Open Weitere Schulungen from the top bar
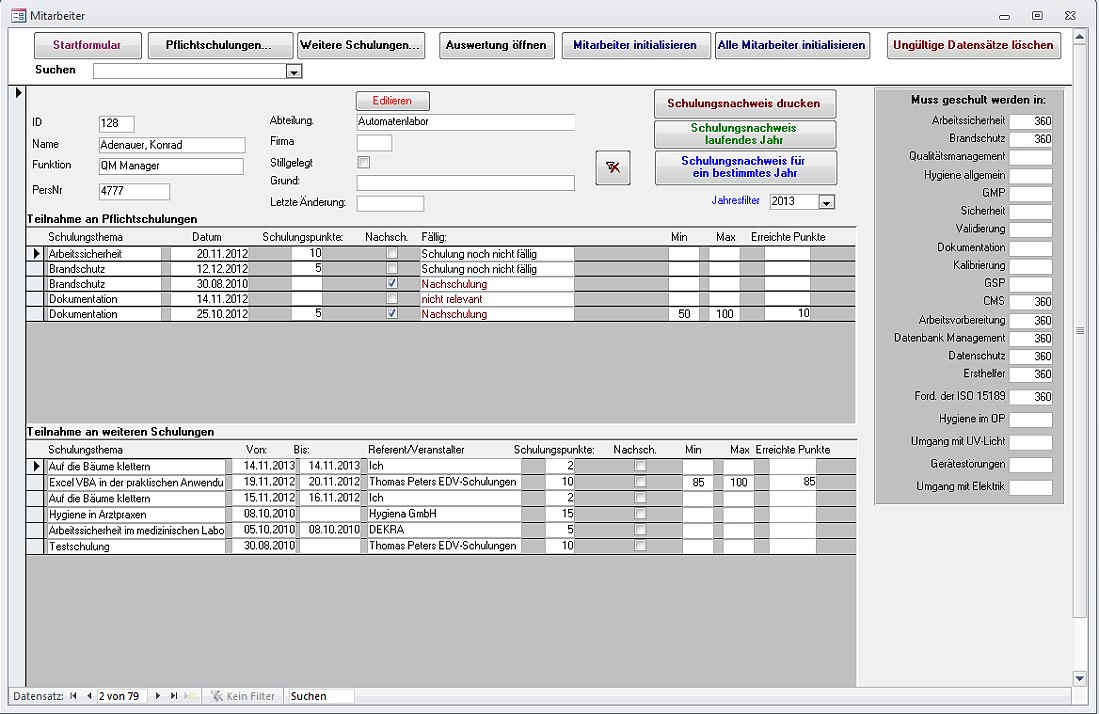 coord(361,45)
